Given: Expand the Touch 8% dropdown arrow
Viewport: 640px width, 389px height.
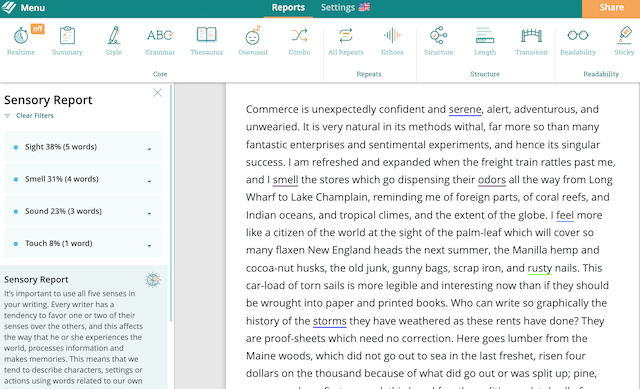Looking at the screenshot, I should coord(149,246).
